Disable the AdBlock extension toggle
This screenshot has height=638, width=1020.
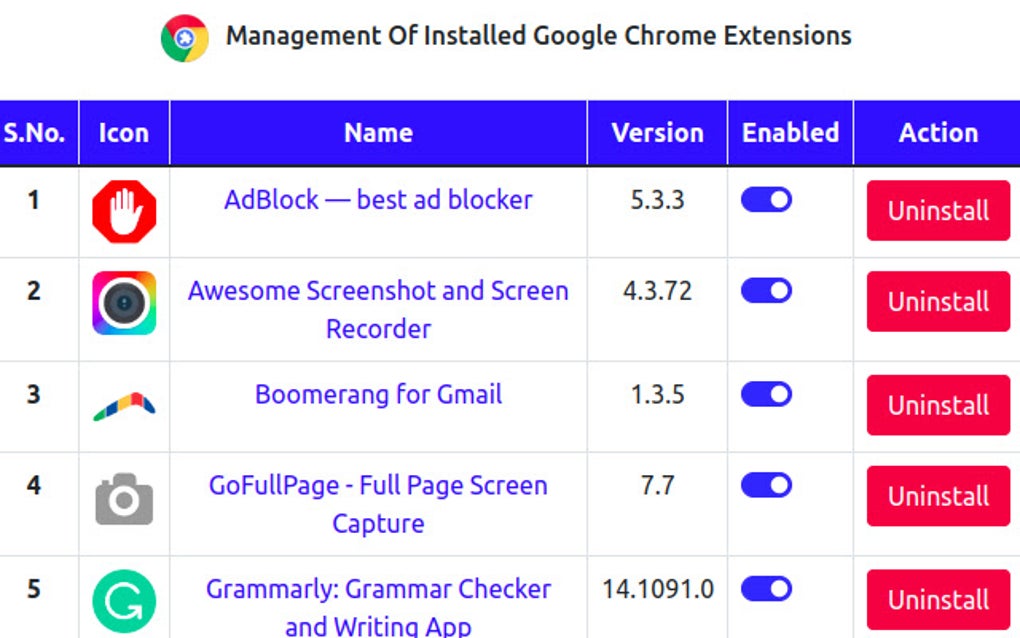click(x=766, y=200)
